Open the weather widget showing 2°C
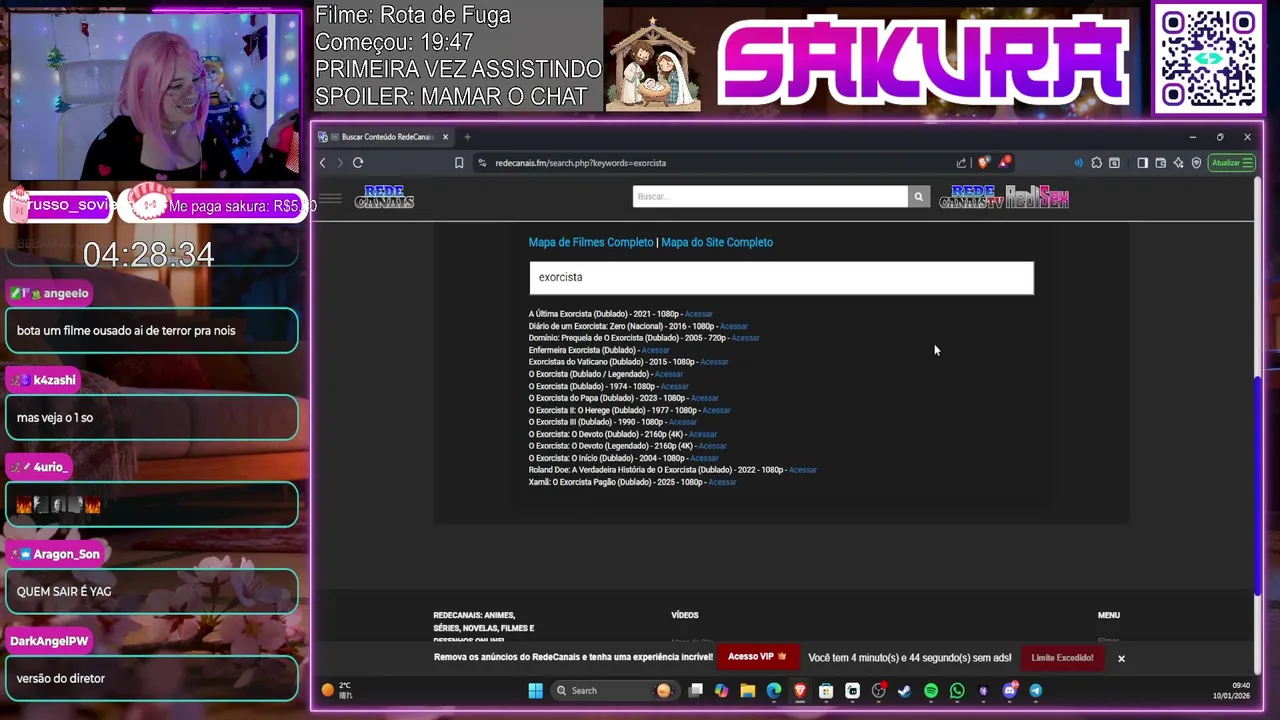Image resolution: width=1280 pixels, height=720 pixels. pyautogui.click(x=337, y=690)
